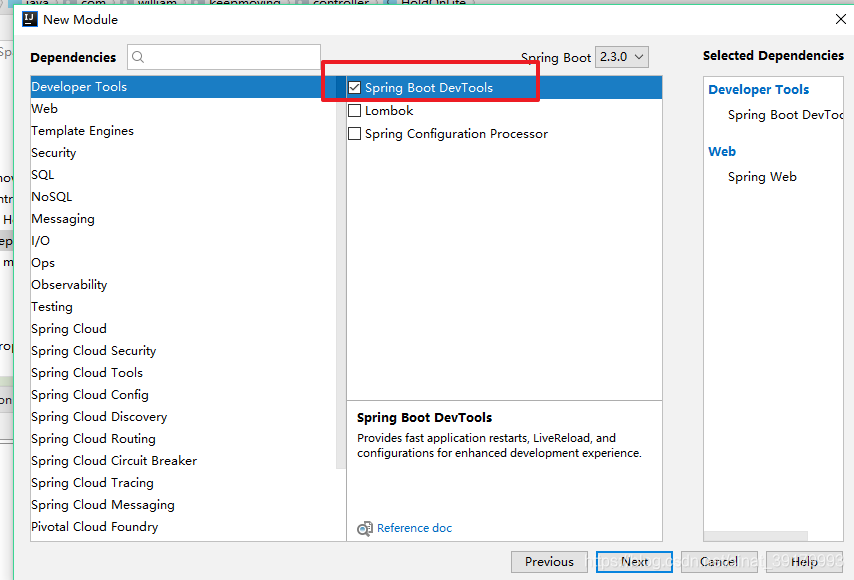
Task: Open Help for the dialog
Action: 804,561
